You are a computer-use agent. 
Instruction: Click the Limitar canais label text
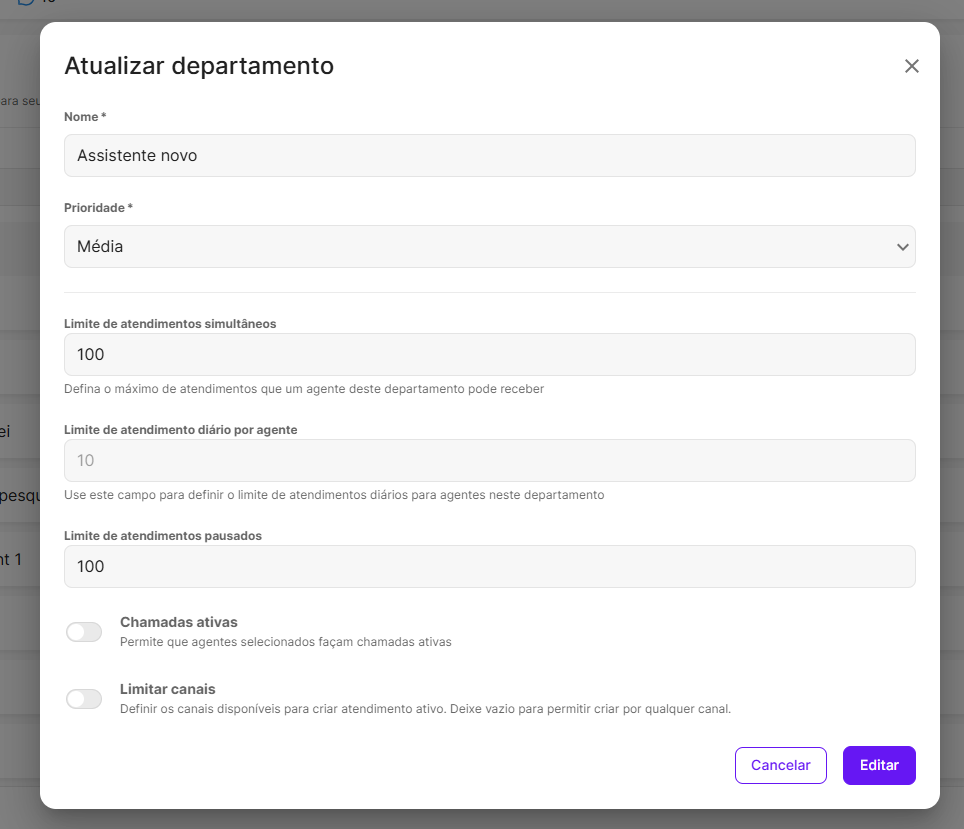coord(167,689)
